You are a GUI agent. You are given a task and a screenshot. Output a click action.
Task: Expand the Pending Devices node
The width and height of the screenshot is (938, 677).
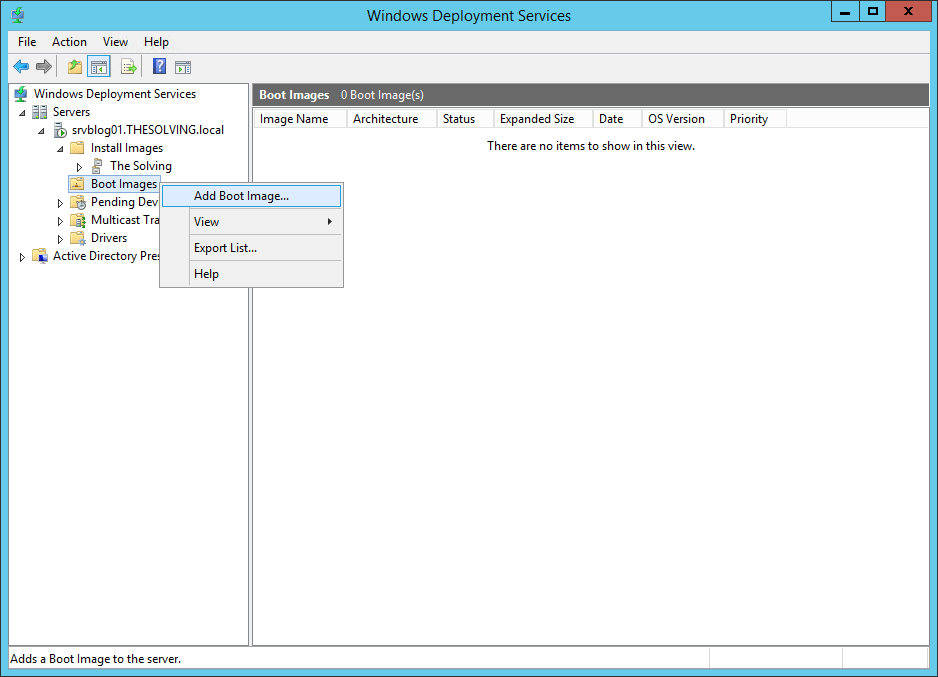(60, 203)
